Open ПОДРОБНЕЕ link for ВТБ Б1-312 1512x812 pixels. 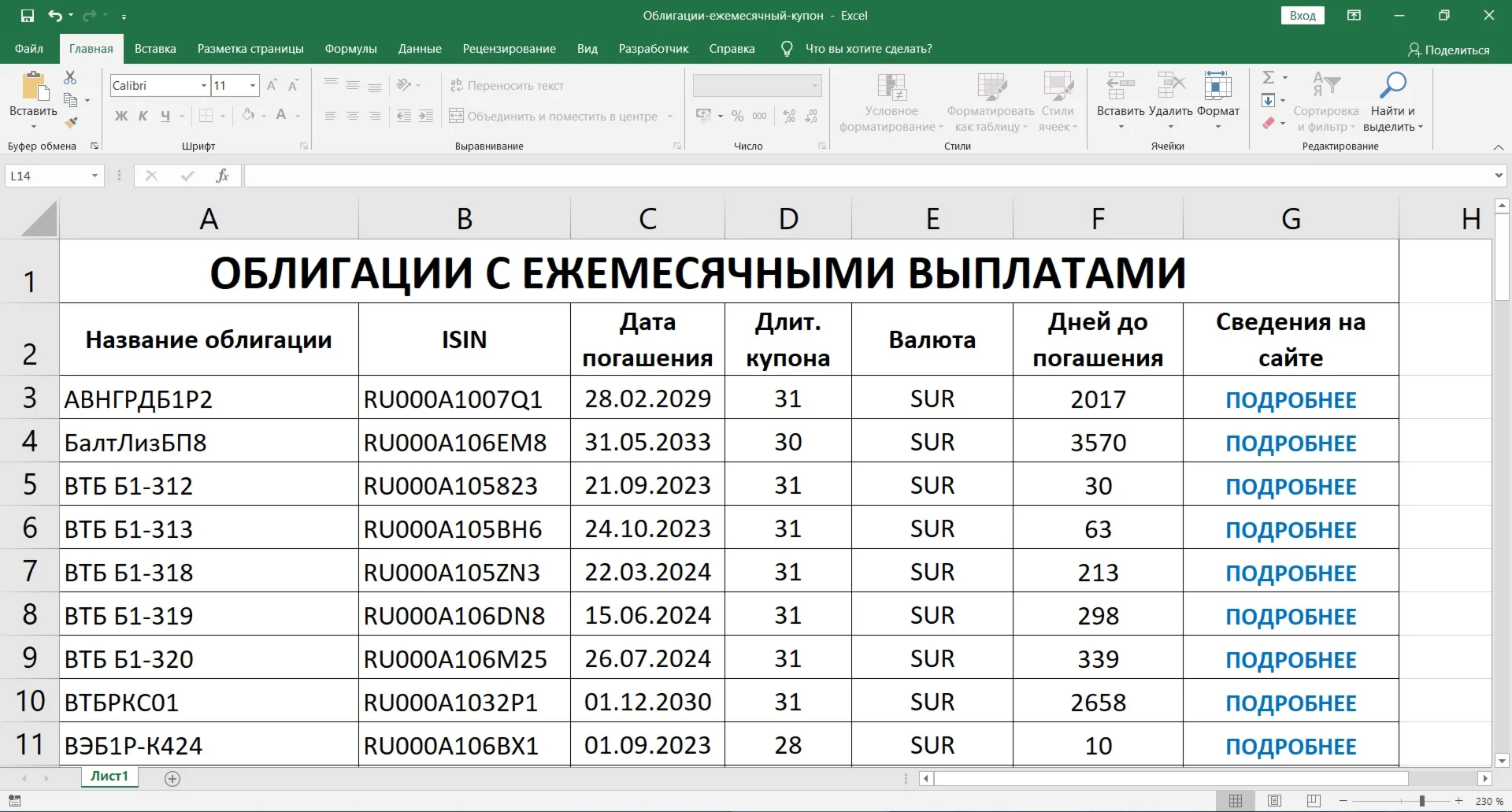pos(1290,486)
